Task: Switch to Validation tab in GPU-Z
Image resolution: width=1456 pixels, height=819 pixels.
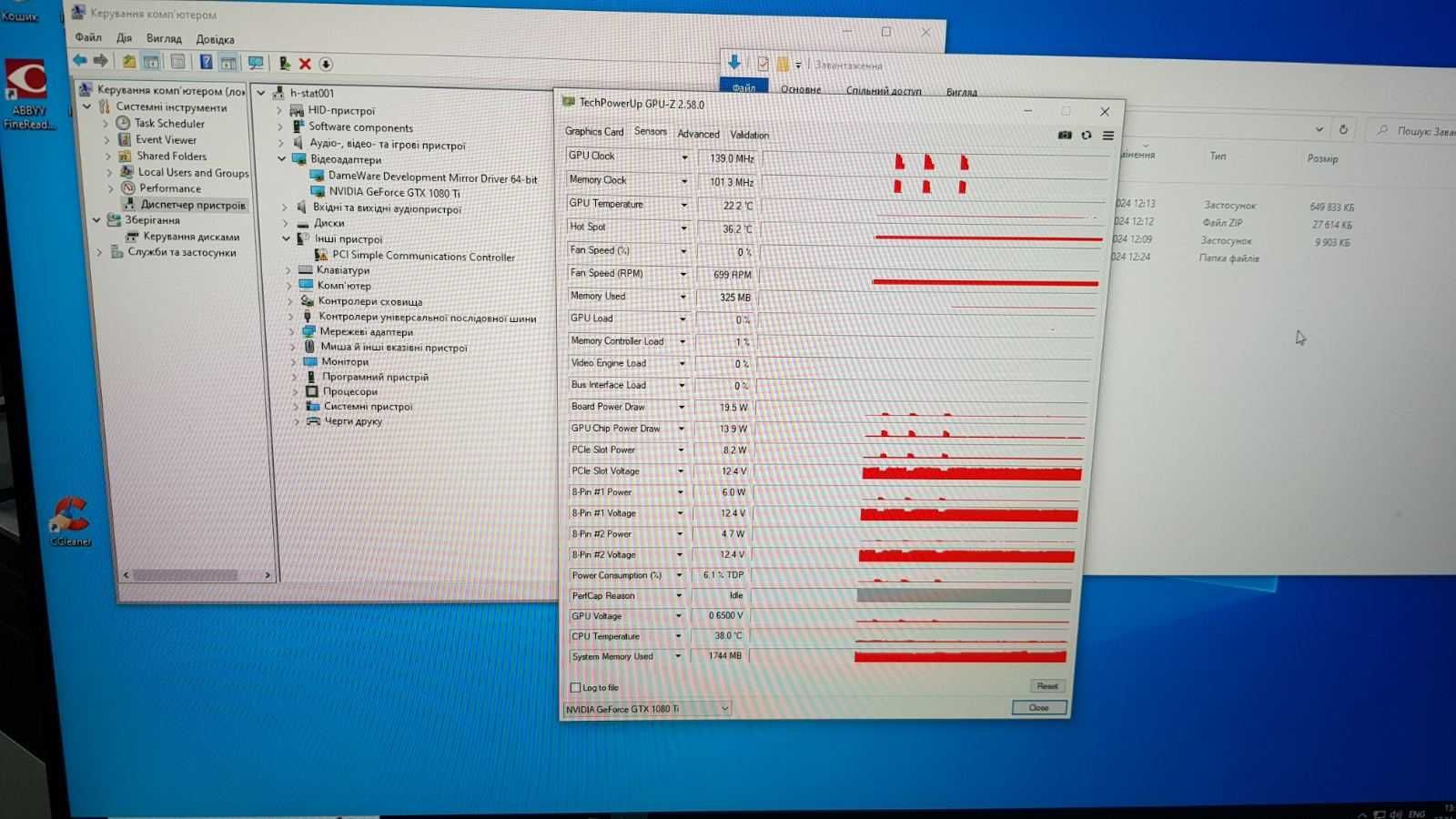Action: [749, 135]
